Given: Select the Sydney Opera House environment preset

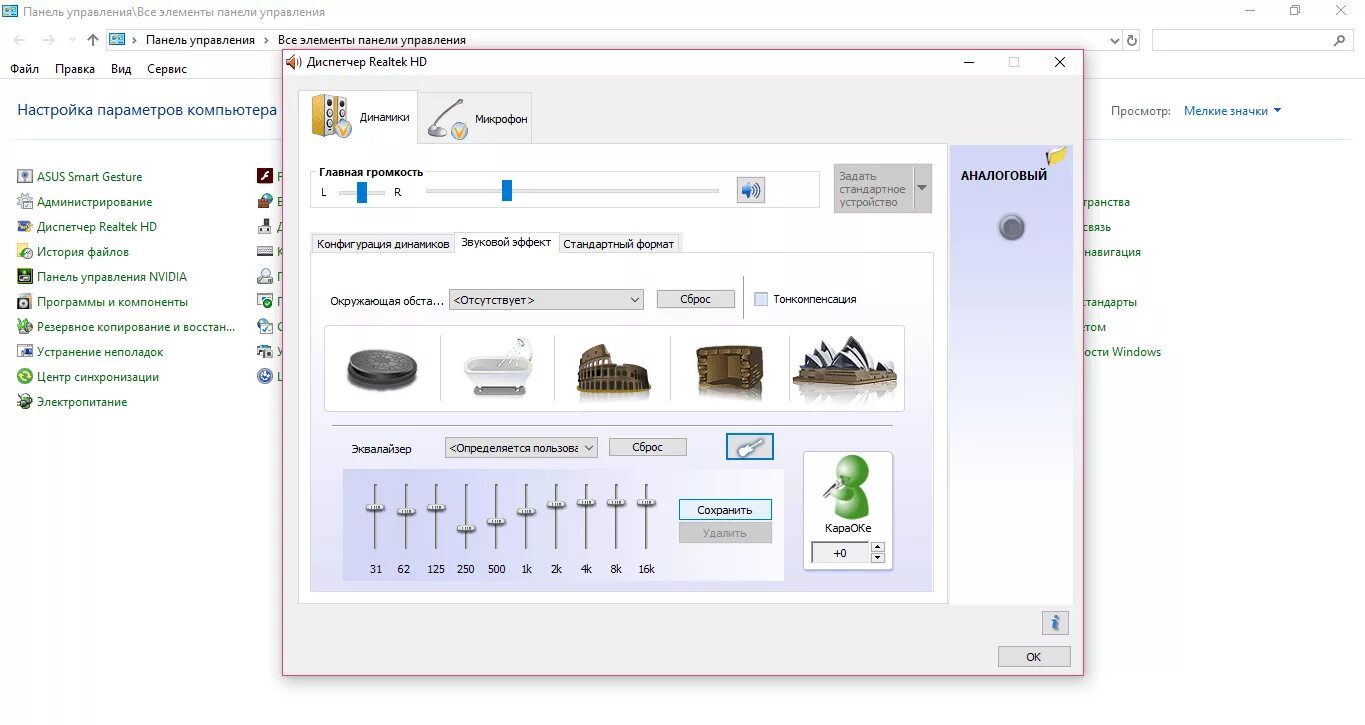Looking at the screenshot, I should point(845,368).
